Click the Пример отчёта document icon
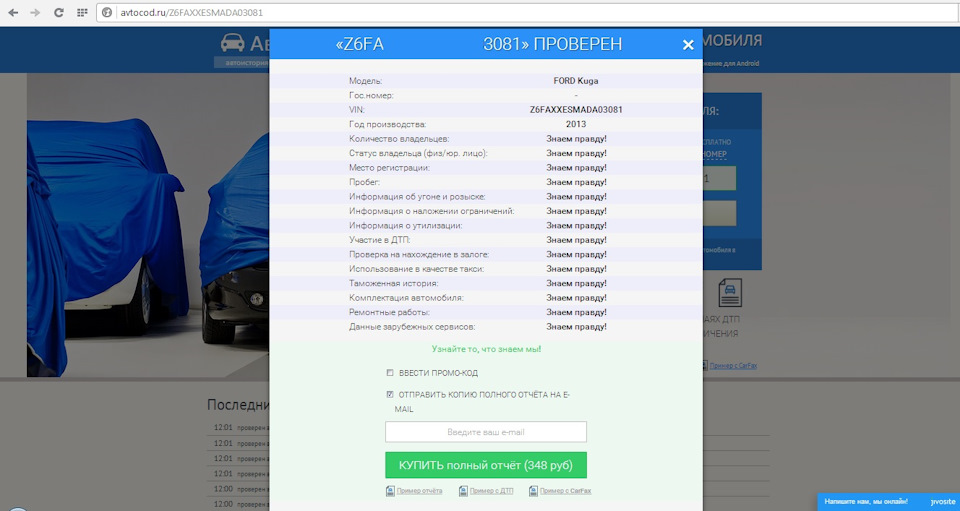The height and width of the screenshot is (511, 960). 391,491
